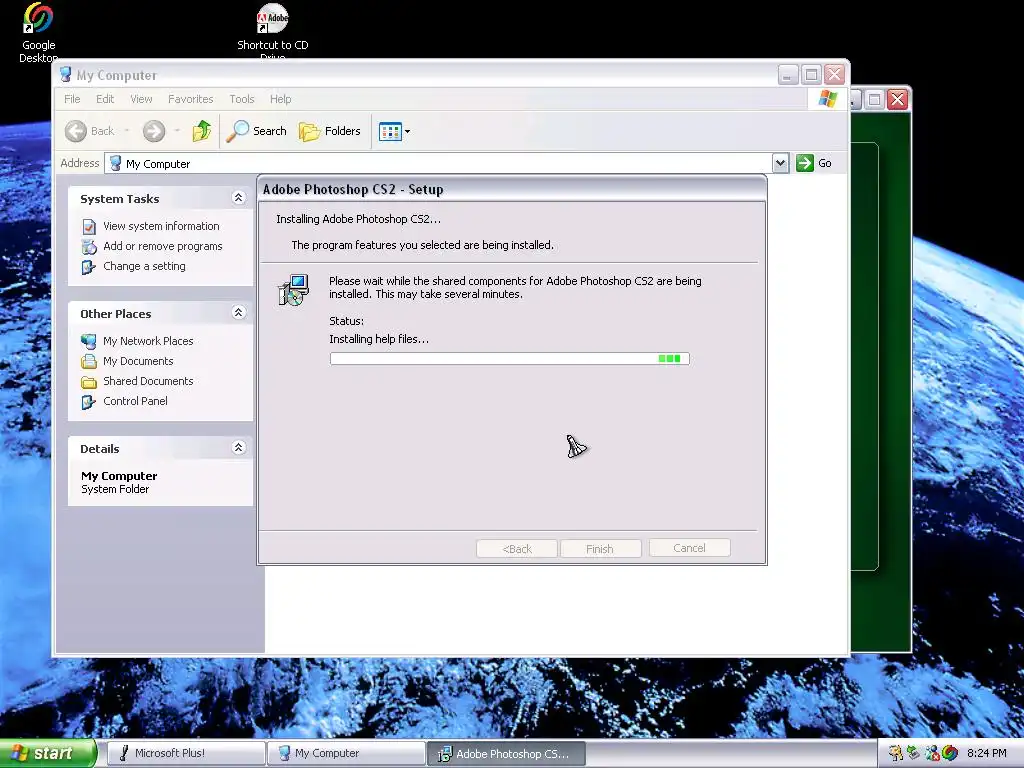The width and height of the screenshot is (1024, 768).
Task: Click 'Installing help files...' status text
Action: [x=379, y=339]
